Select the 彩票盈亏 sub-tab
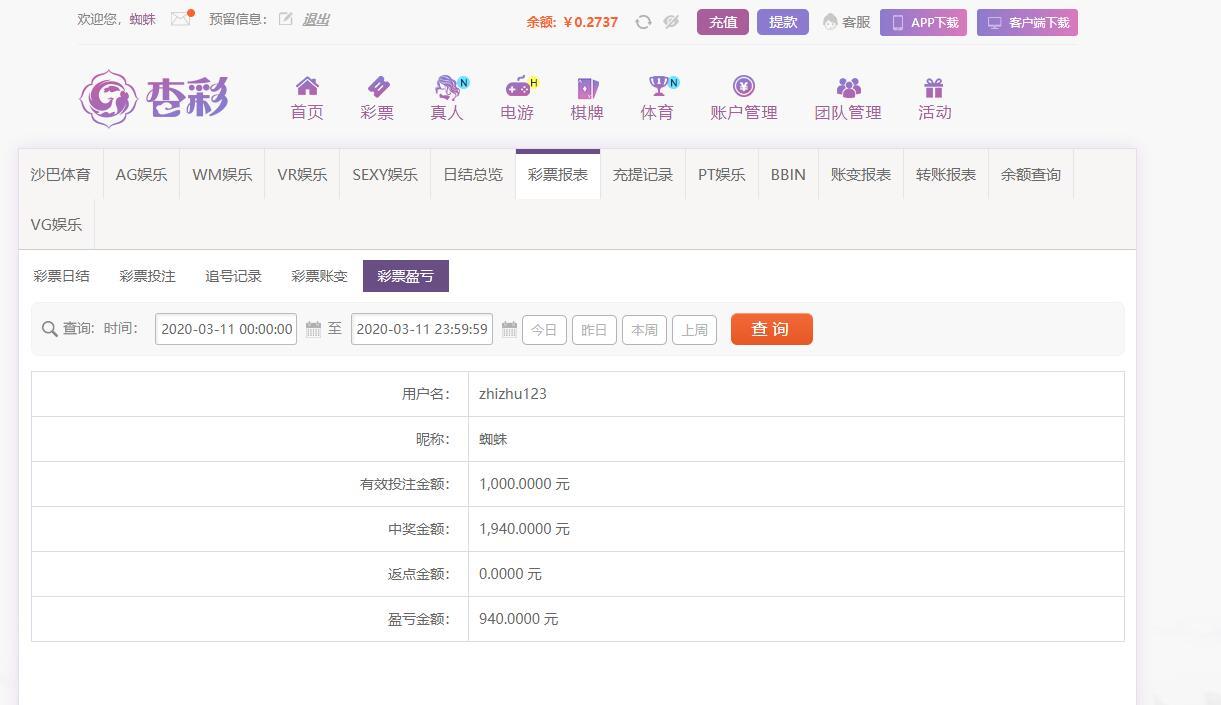This screenshot has height=705, width=1221. pos(406,276)
